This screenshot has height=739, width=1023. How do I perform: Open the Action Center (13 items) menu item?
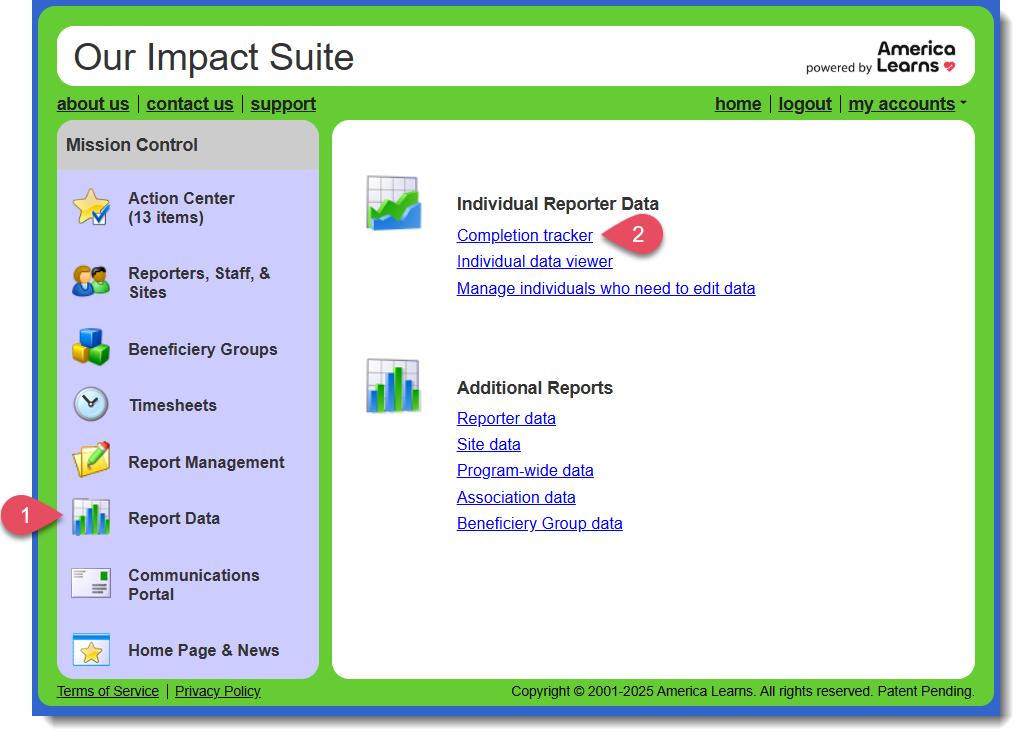pos(181,208)
